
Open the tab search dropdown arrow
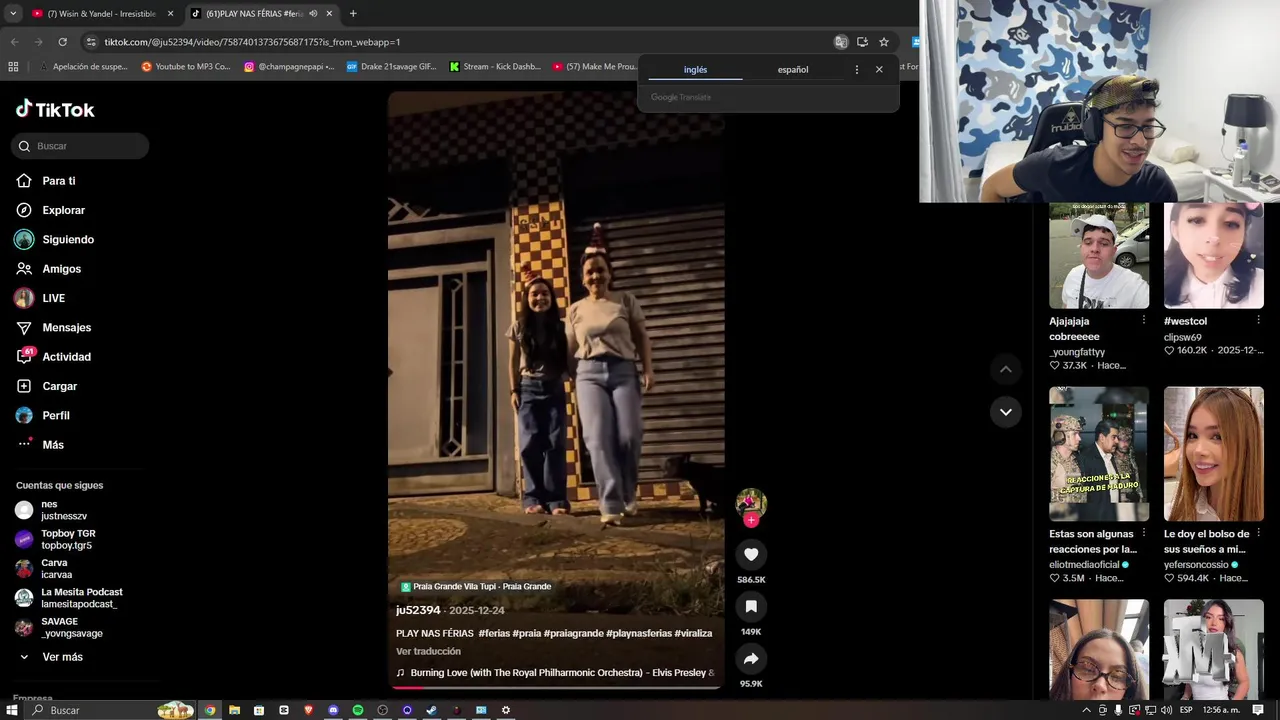[x=13, y=14]
